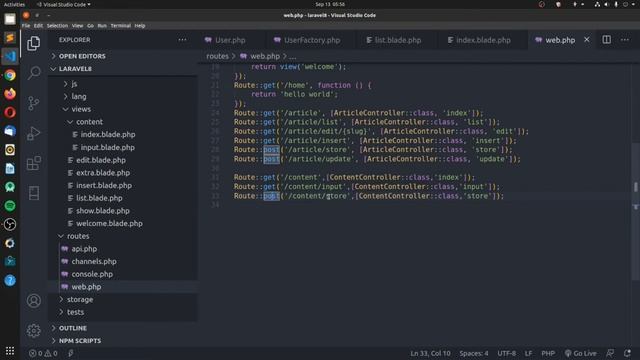Image resolution: width=640 pixels, height=360 pixels.
Task: Close the web.php tab
Action: tap(587, 40)
